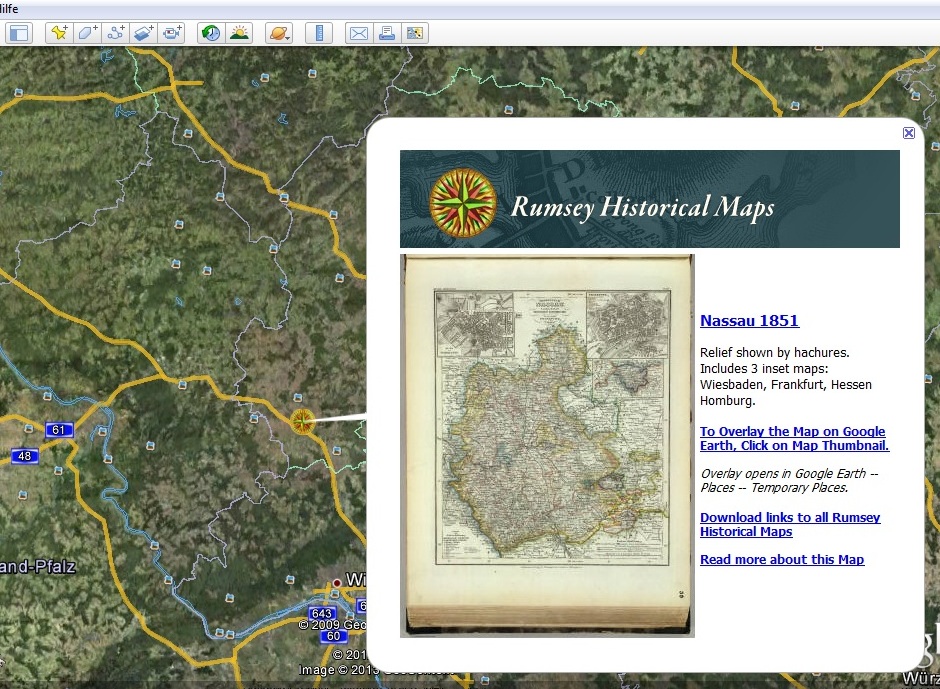Click the road 61 shield marker
The width and height of the screenshot is (940, 689).
[59, 430]
